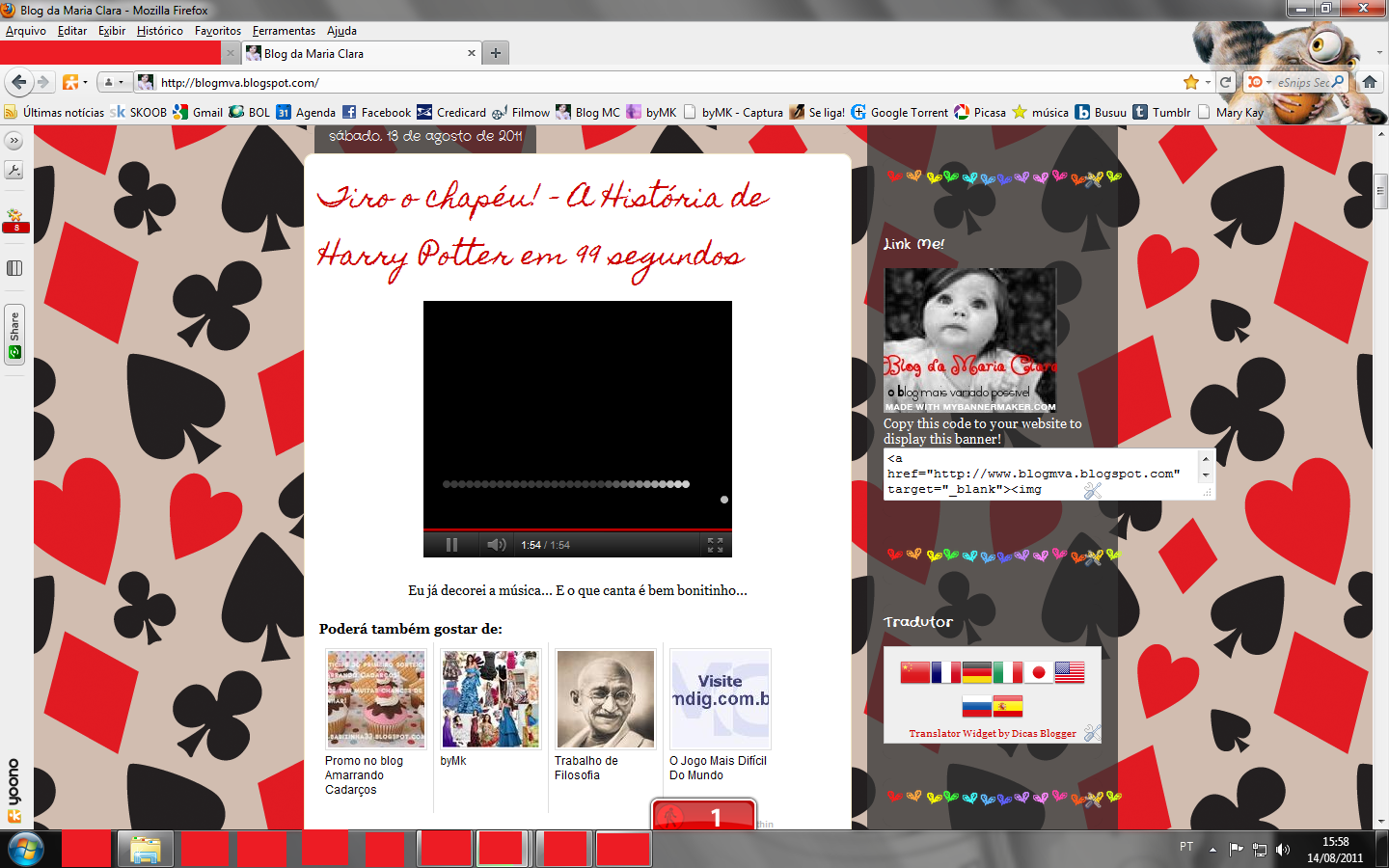Viewport: 1389px width, 868px height.
Task: Open the cupcake Promo no blog thumbnail
Action: (376, 699)
